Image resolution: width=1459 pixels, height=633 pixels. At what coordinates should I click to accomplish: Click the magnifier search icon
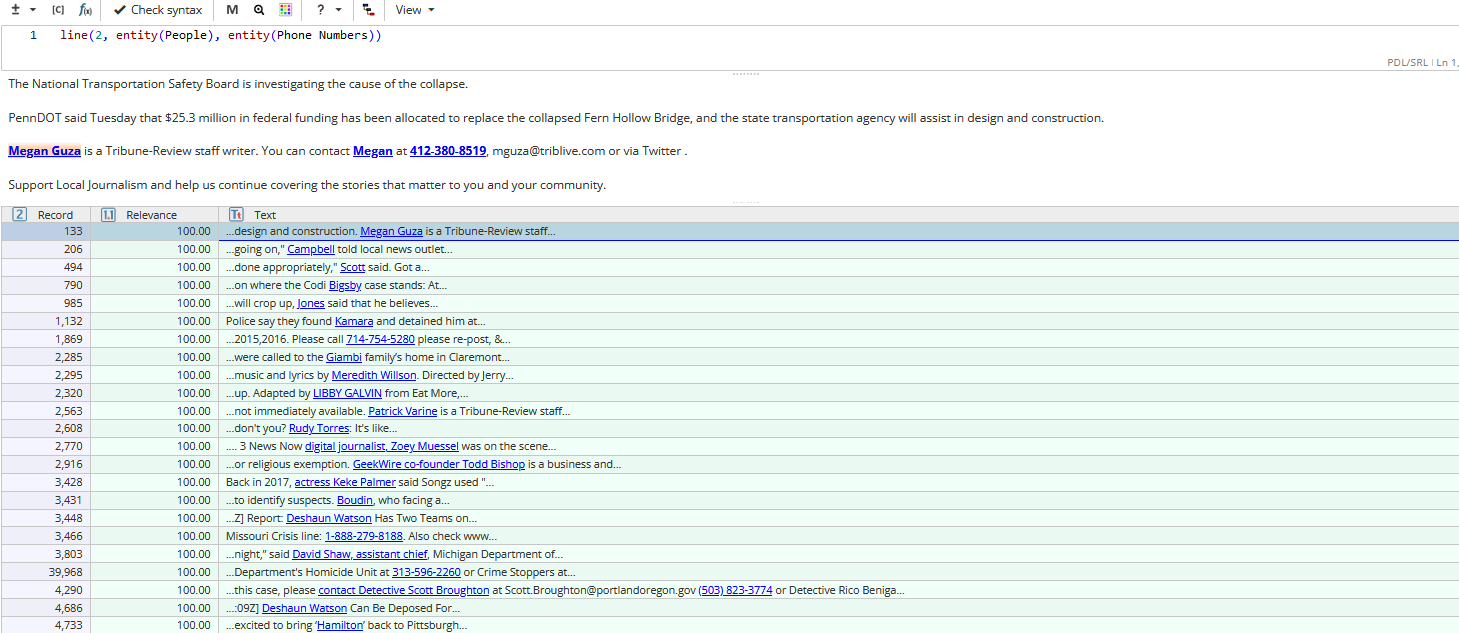coord(259,10)
